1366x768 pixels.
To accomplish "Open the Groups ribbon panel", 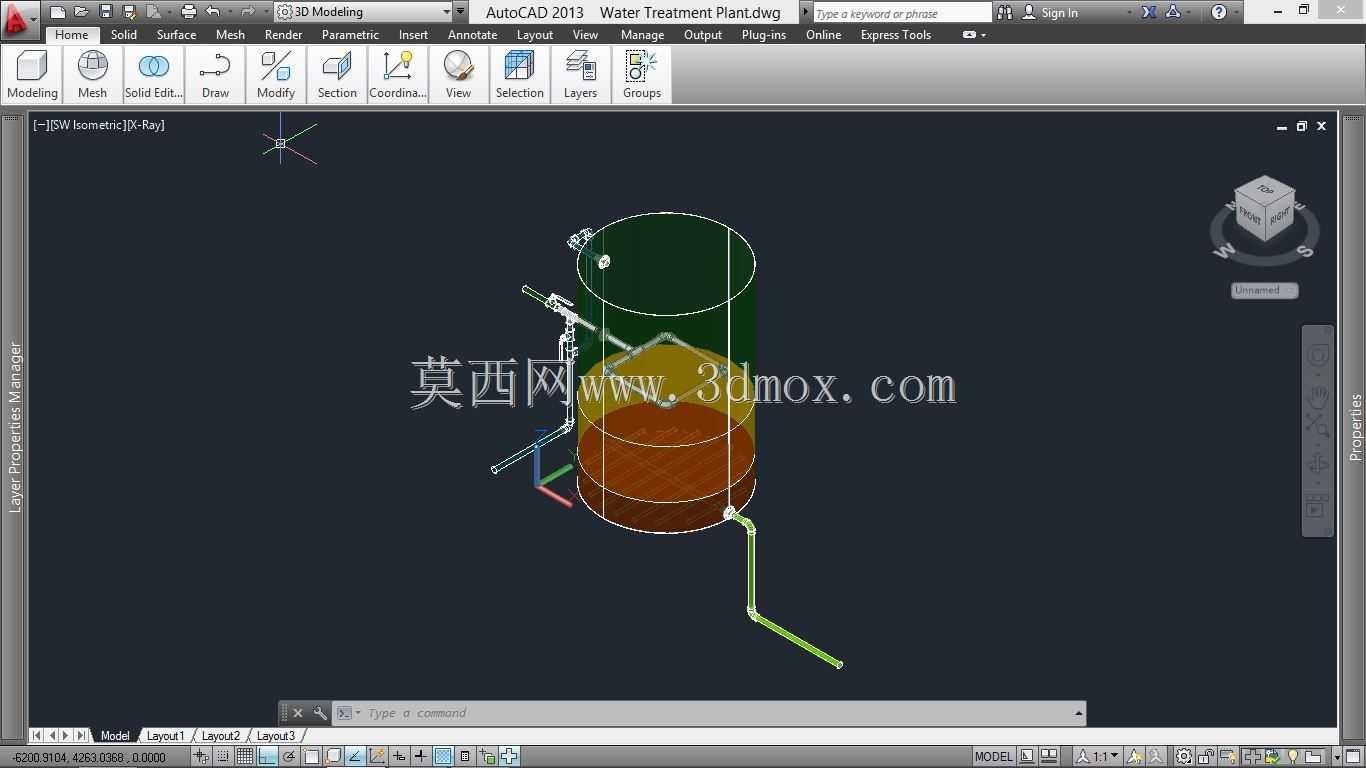I will (641, 75).
